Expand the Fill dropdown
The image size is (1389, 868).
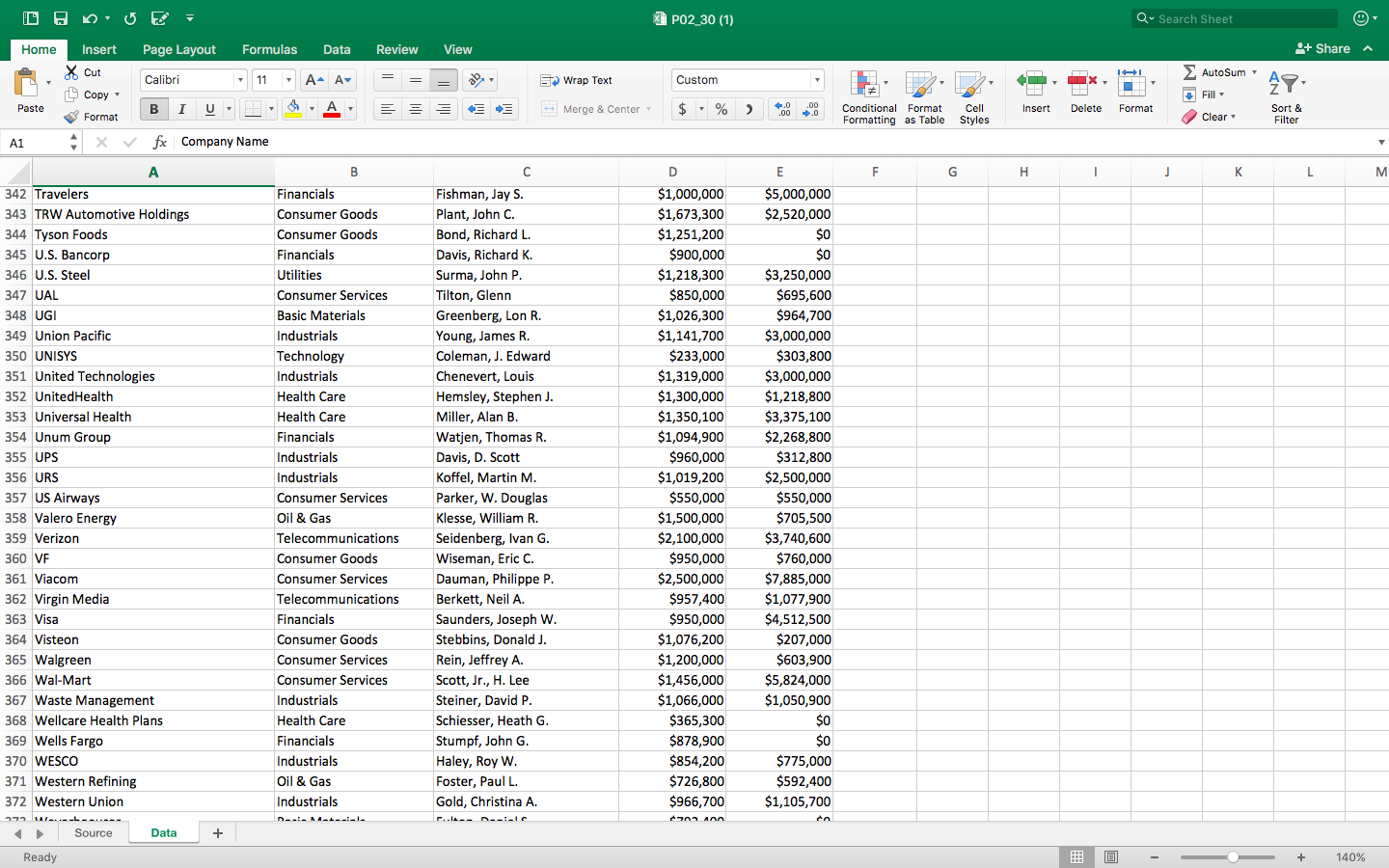pyautogui.click(x=1221, y=95)
